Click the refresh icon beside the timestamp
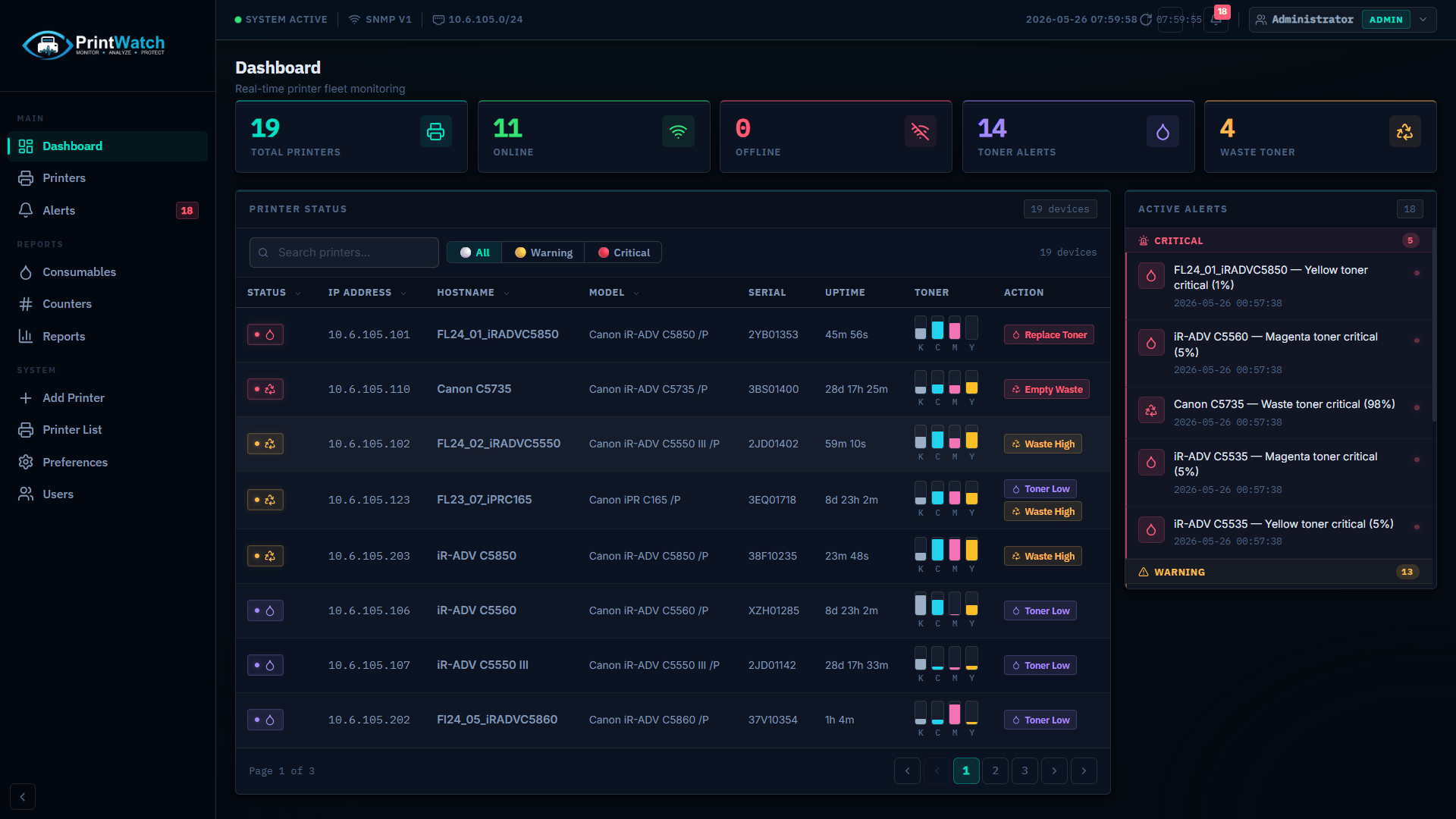The image size is (1456, 819). pyautogui.click(x=1146, y=20)
